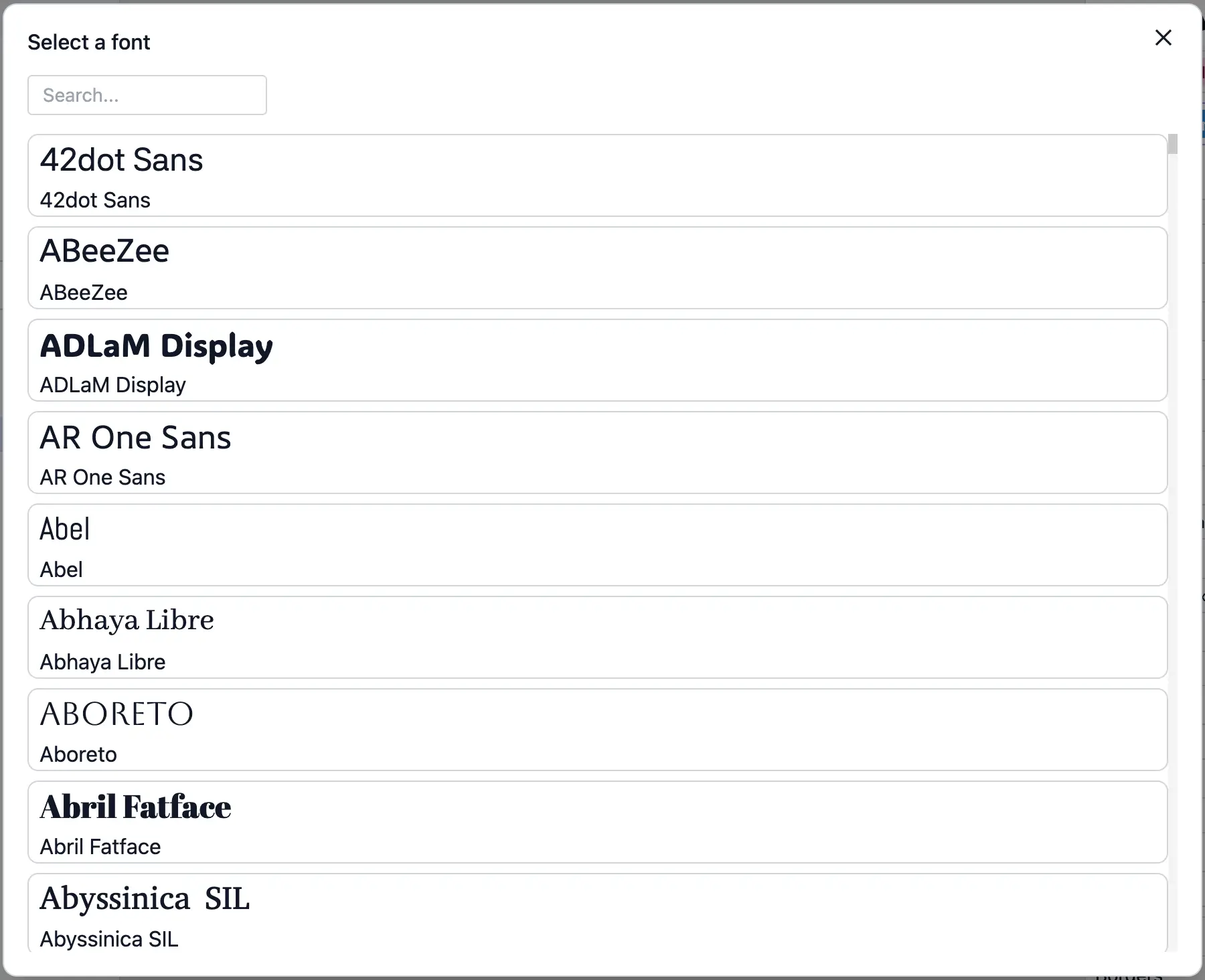Image resolution: width=1205 pixels, height=980 pixels.
Task: Close the font selection dialog
Action: pos(1163,37)
